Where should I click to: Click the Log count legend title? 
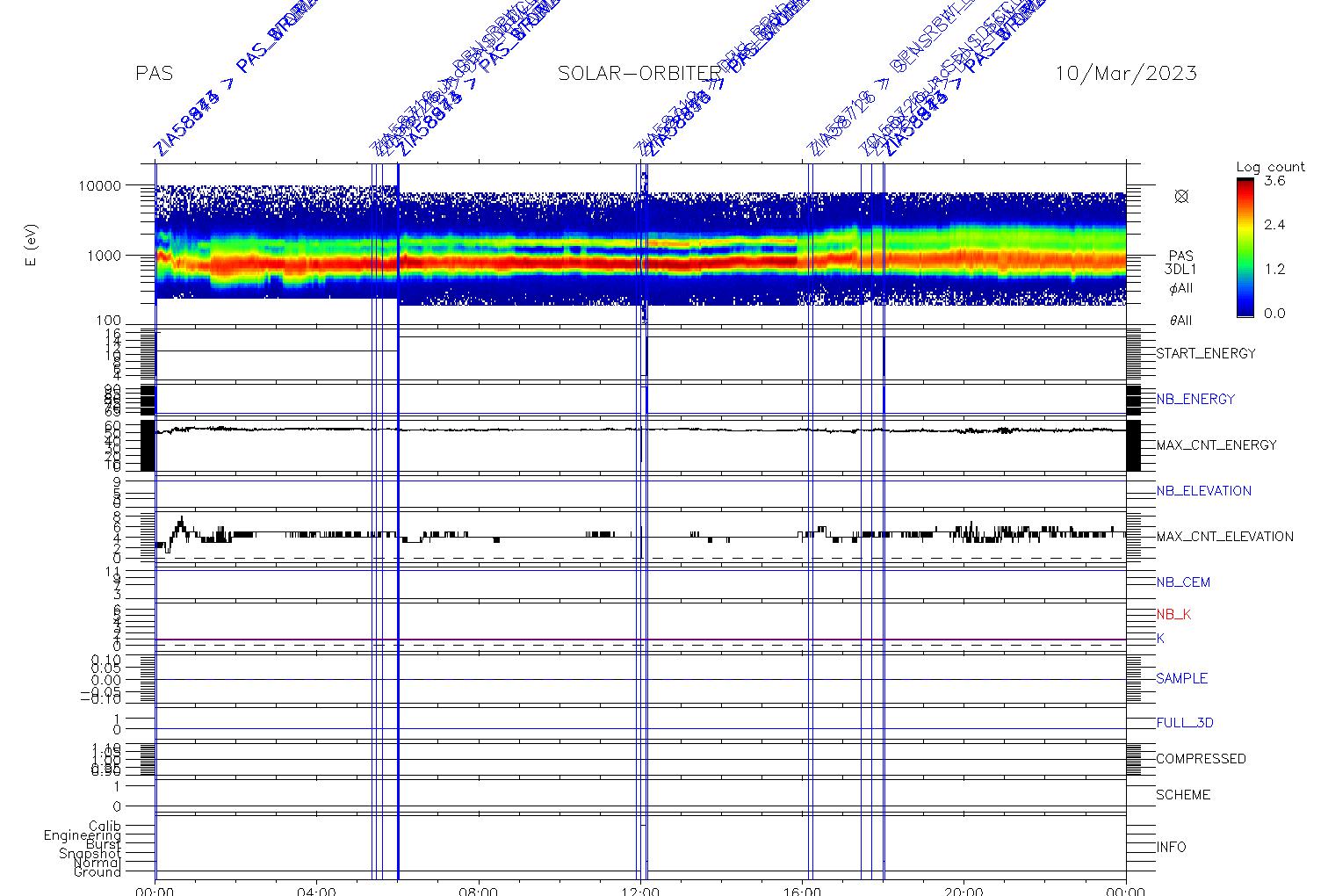pos(1271,167)
